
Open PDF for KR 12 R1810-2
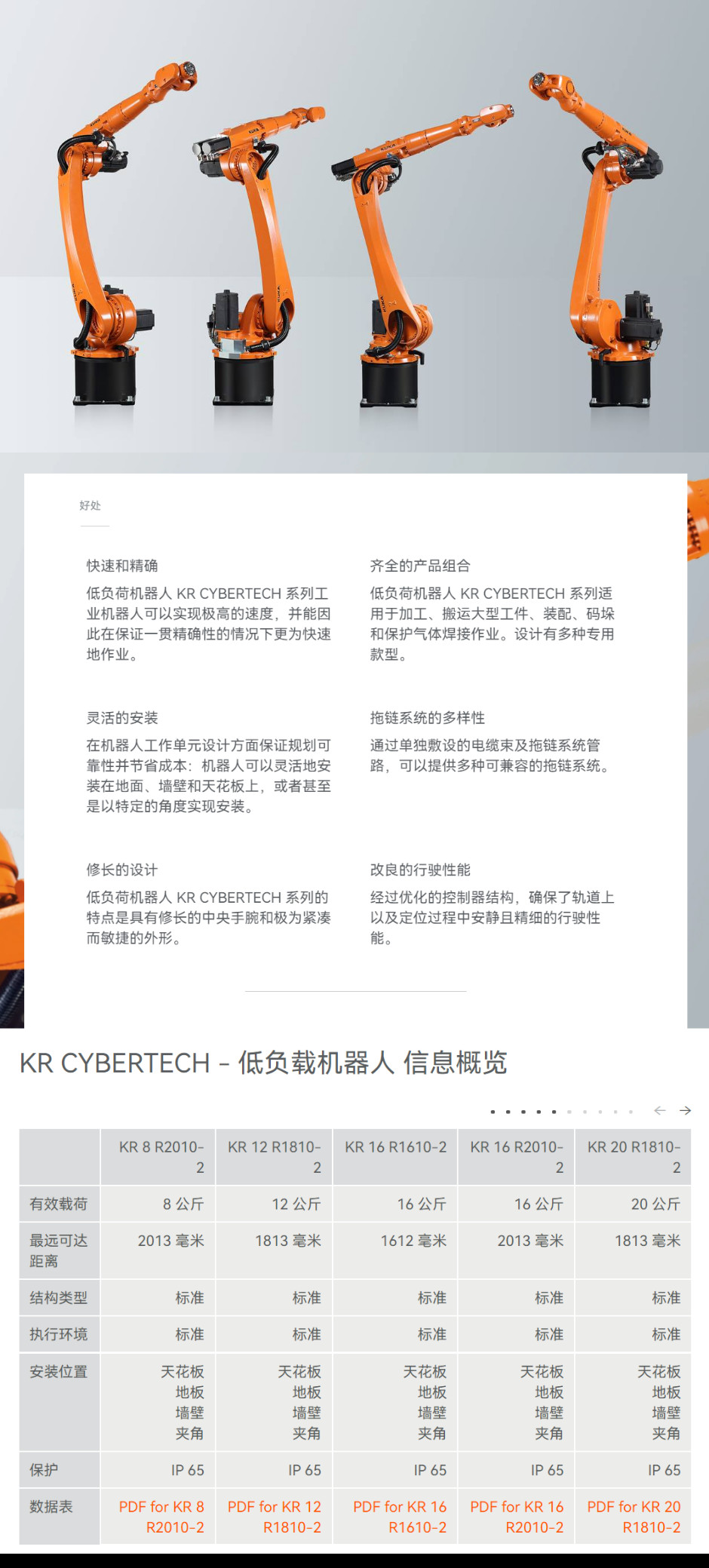coord(275,1517)
